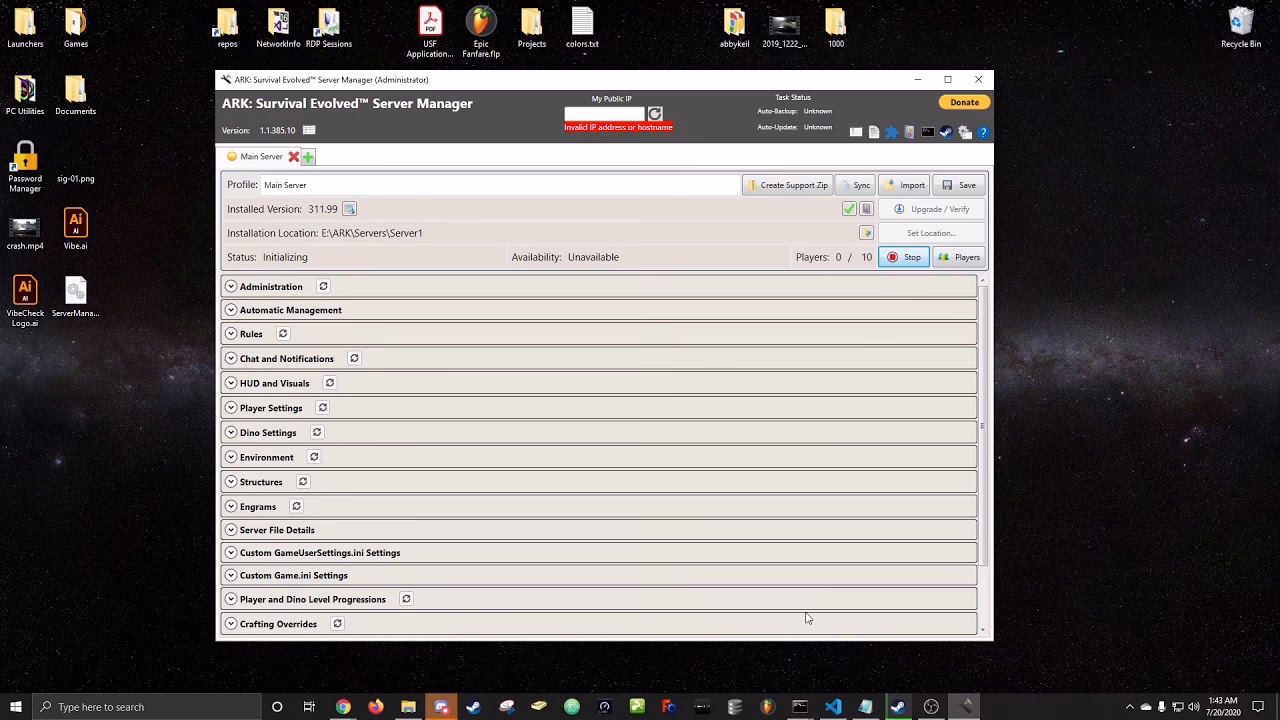1280x720 pixels.
Task: Expand the Player Settings section
Action: [x=231, y=408]
